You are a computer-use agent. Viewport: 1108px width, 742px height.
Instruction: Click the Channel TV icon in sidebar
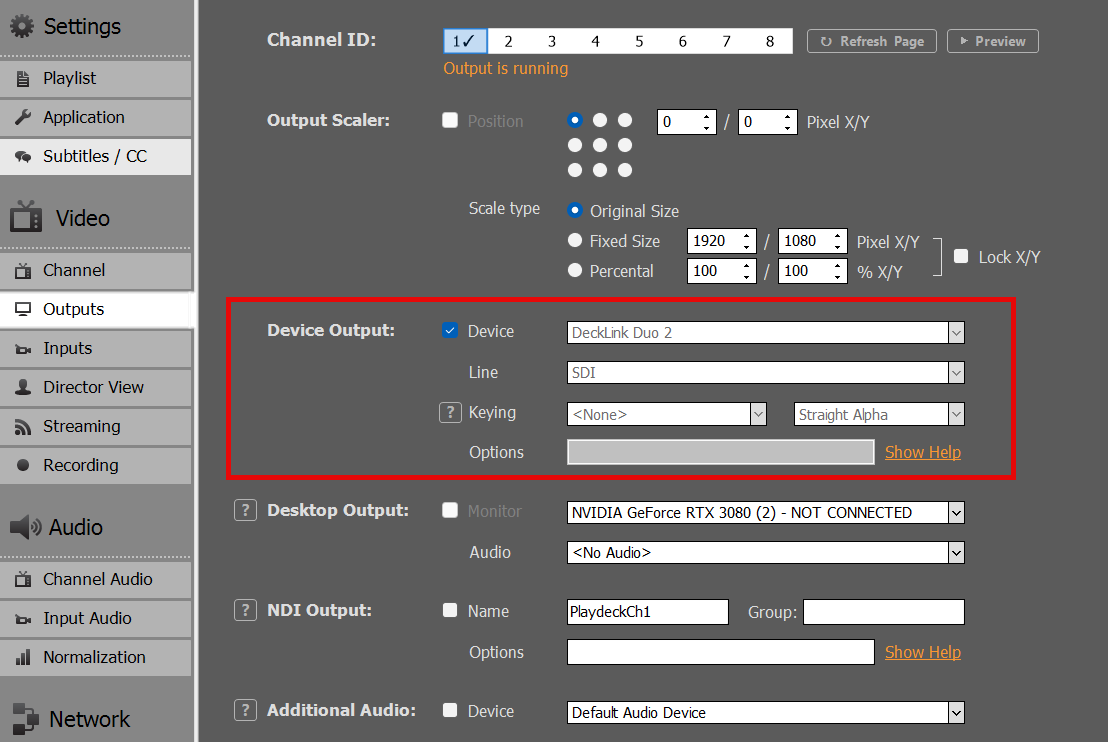tap(23, 271)
